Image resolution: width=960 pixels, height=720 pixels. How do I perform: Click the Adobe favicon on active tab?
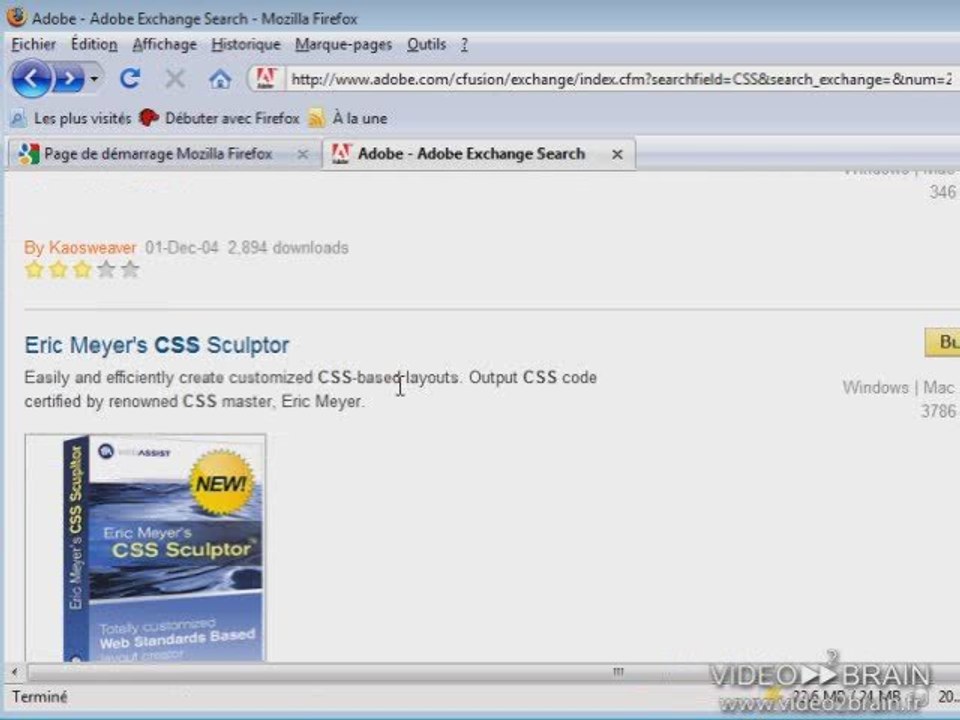point(340,154)
